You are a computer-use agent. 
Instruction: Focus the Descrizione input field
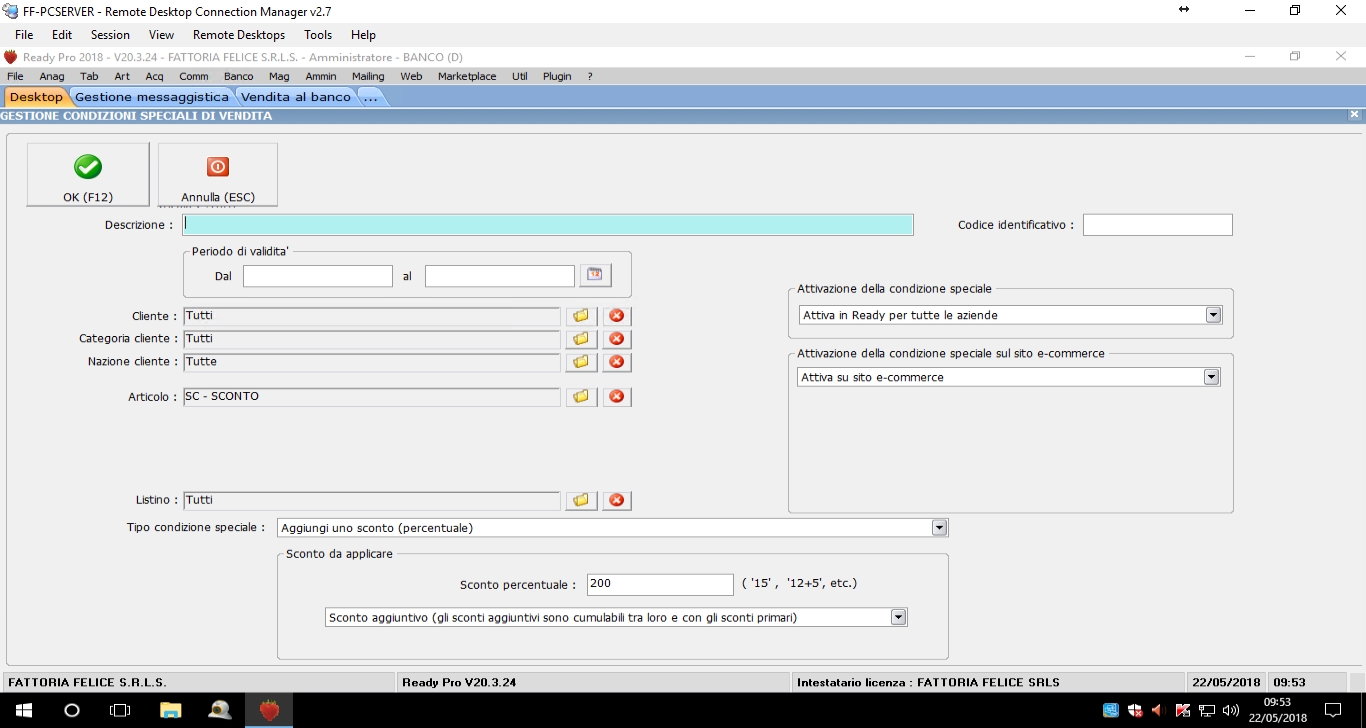point(548,225)
